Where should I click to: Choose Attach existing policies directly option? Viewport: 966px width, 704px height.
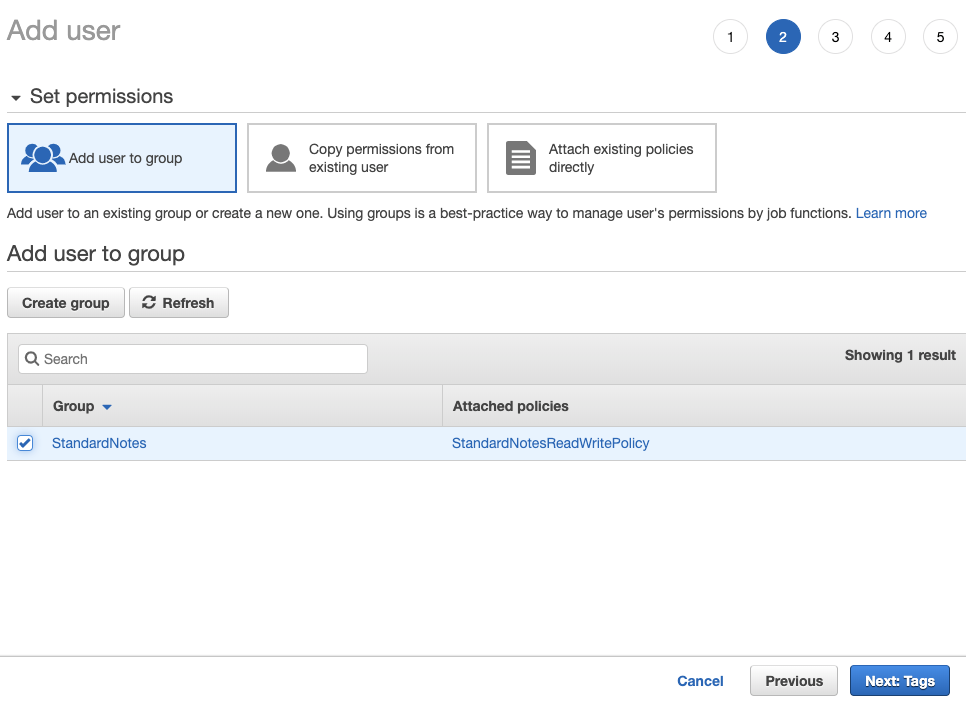pos(602,158)
